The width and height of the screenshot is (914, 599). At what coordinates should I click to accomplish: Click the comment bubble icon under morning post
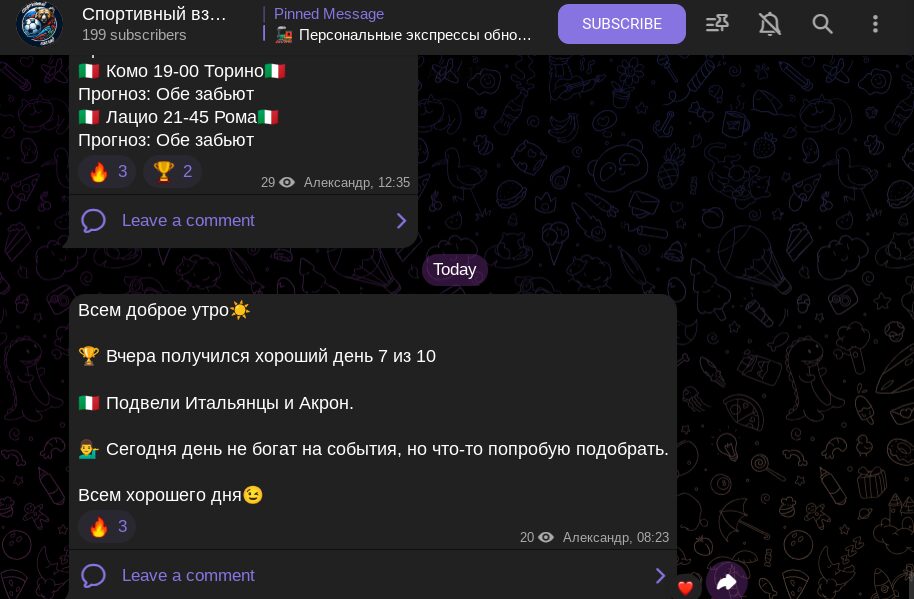point(93,576)
